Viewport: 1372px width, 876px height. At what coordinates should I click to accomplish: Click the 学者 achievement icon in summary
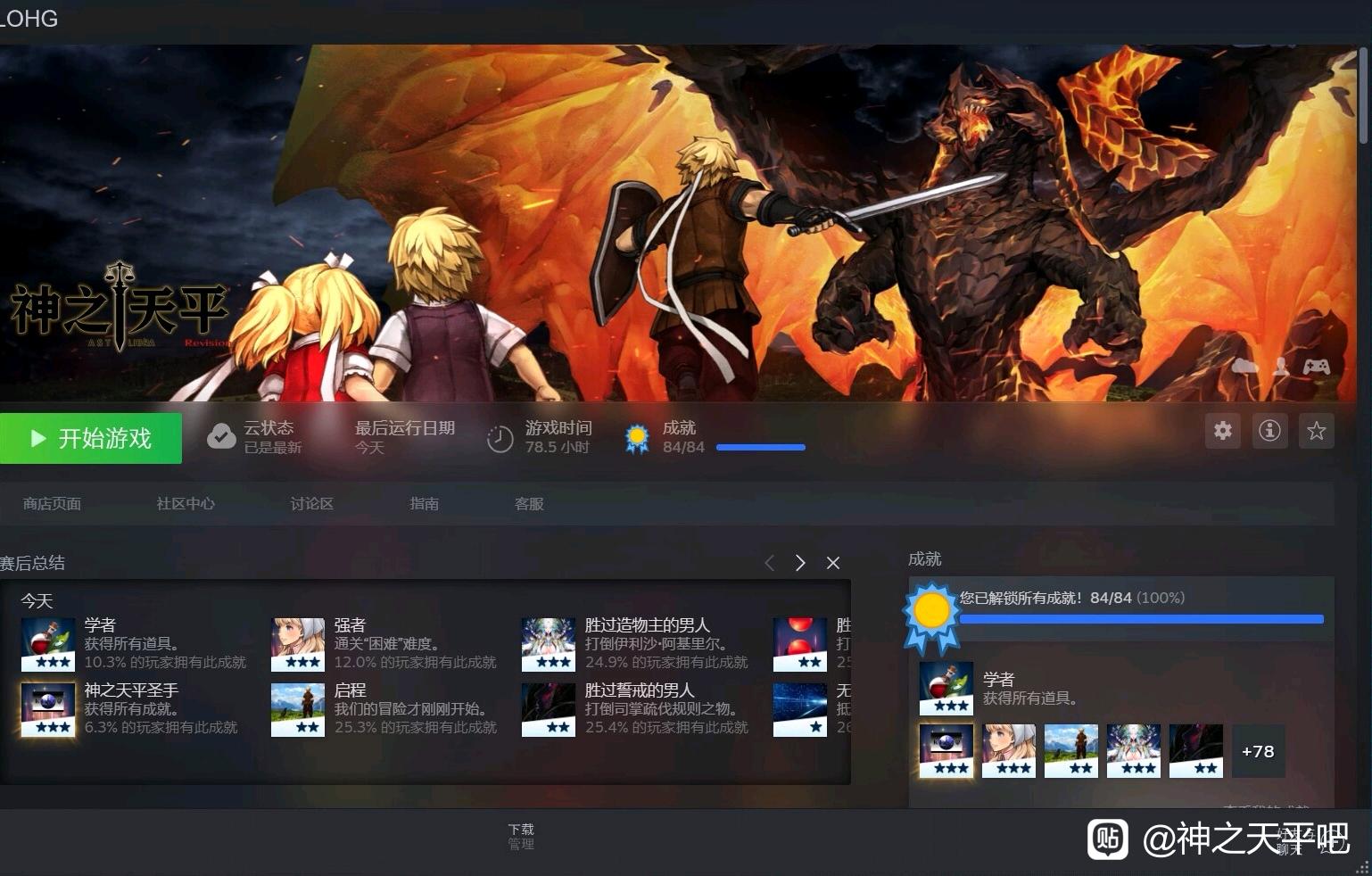tap(48, 644)
